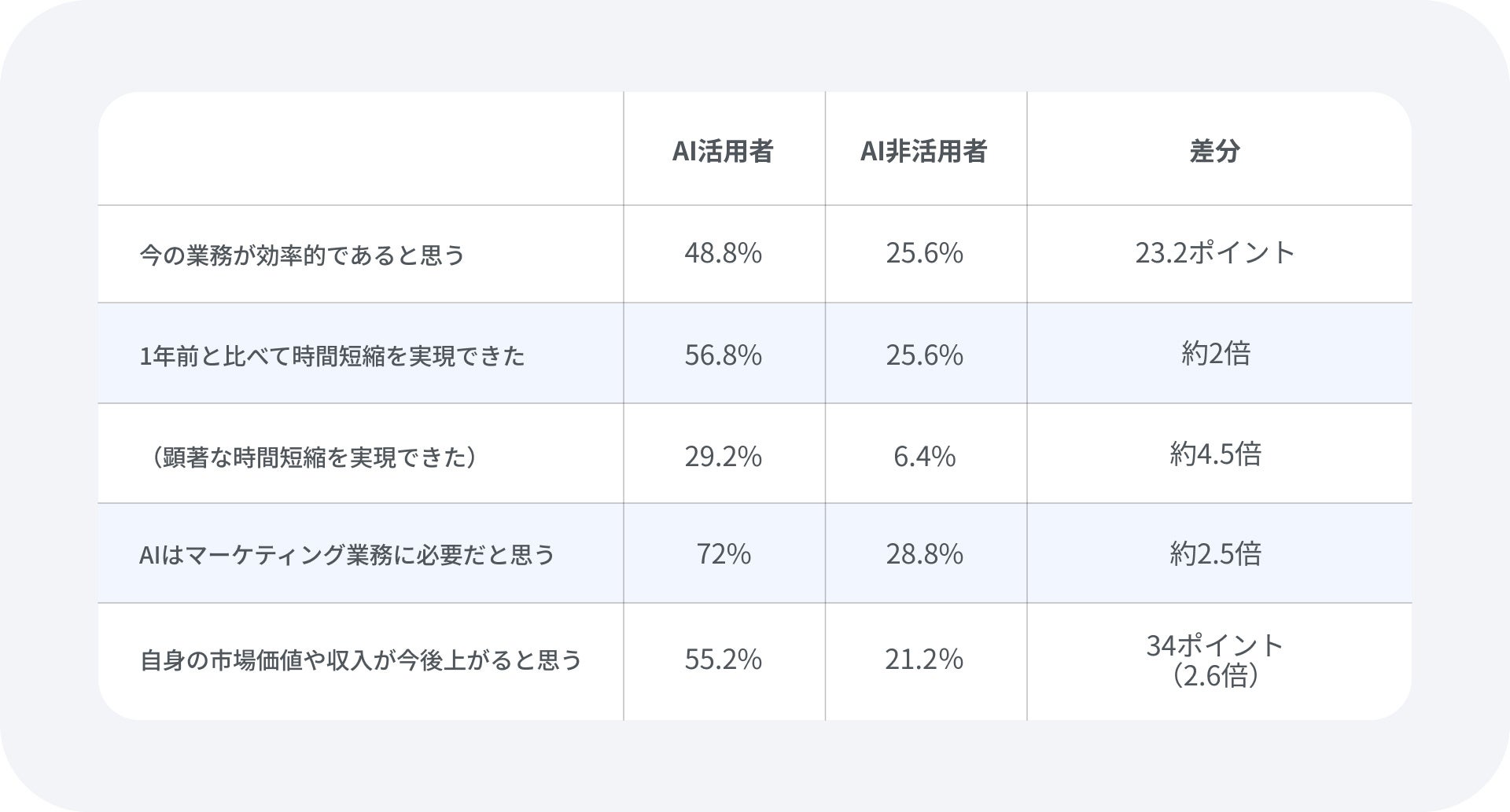Image resolution: width=1510 pixels, height=812 pixels.
Task: Click the 29.2% cell
Action: coord(723,456)
